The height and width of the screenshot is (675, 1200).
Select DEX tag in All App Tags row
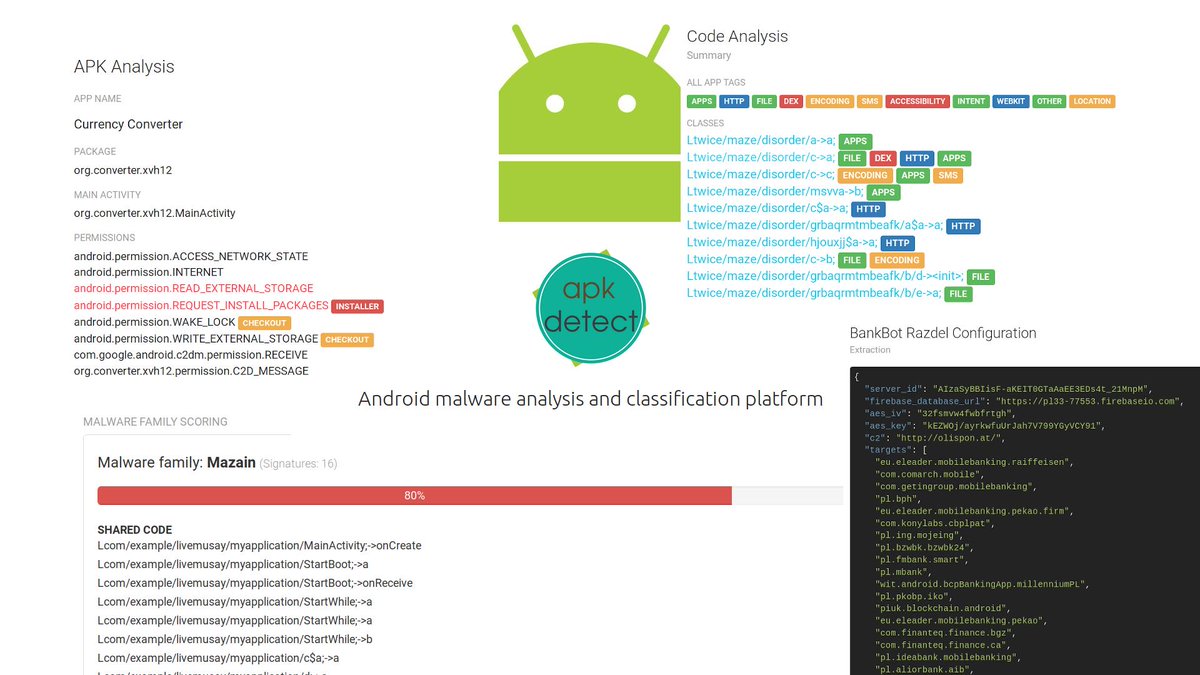(x=791, y=101)
